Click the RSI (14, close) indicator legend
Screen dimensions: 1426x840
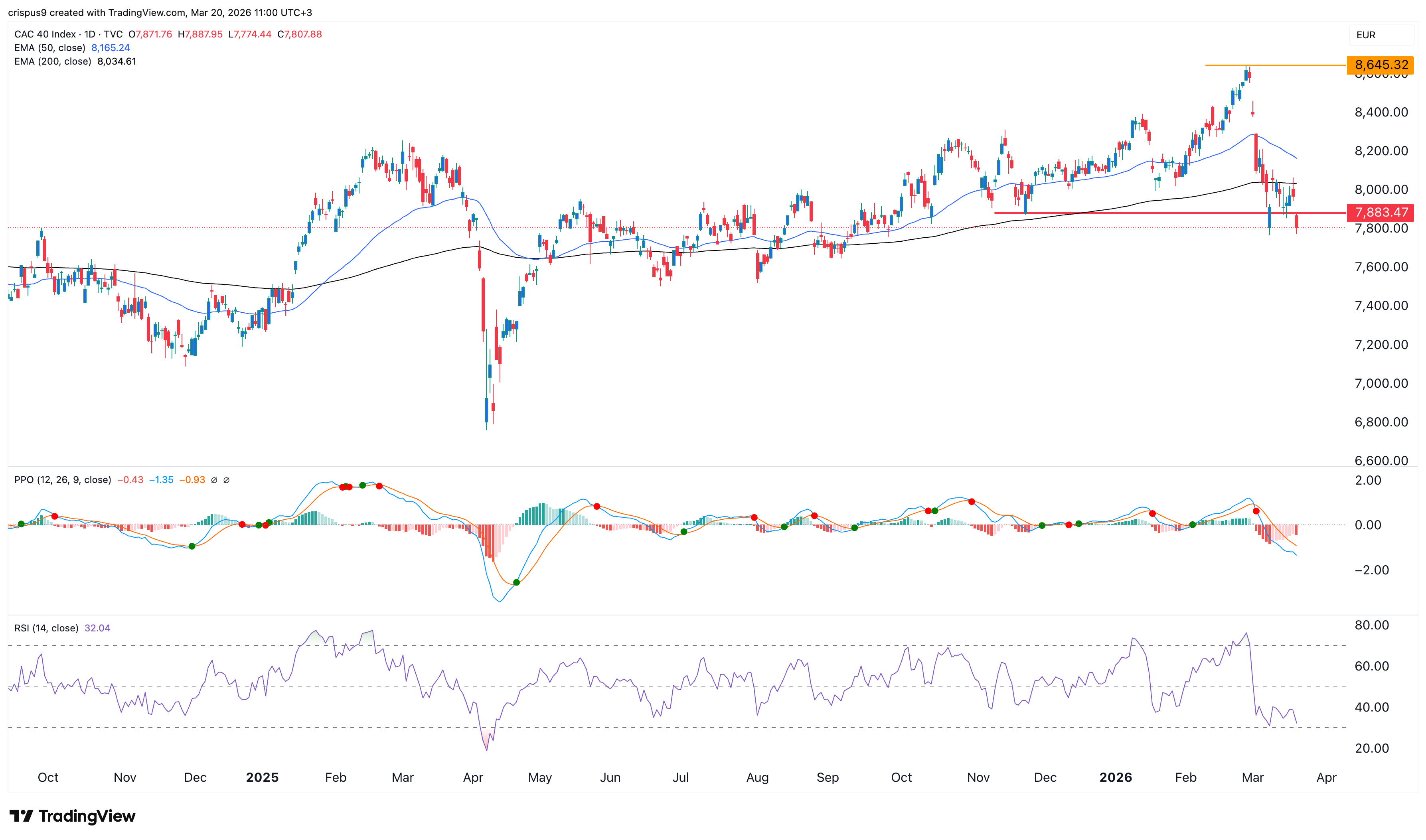(x=46, y=628)
